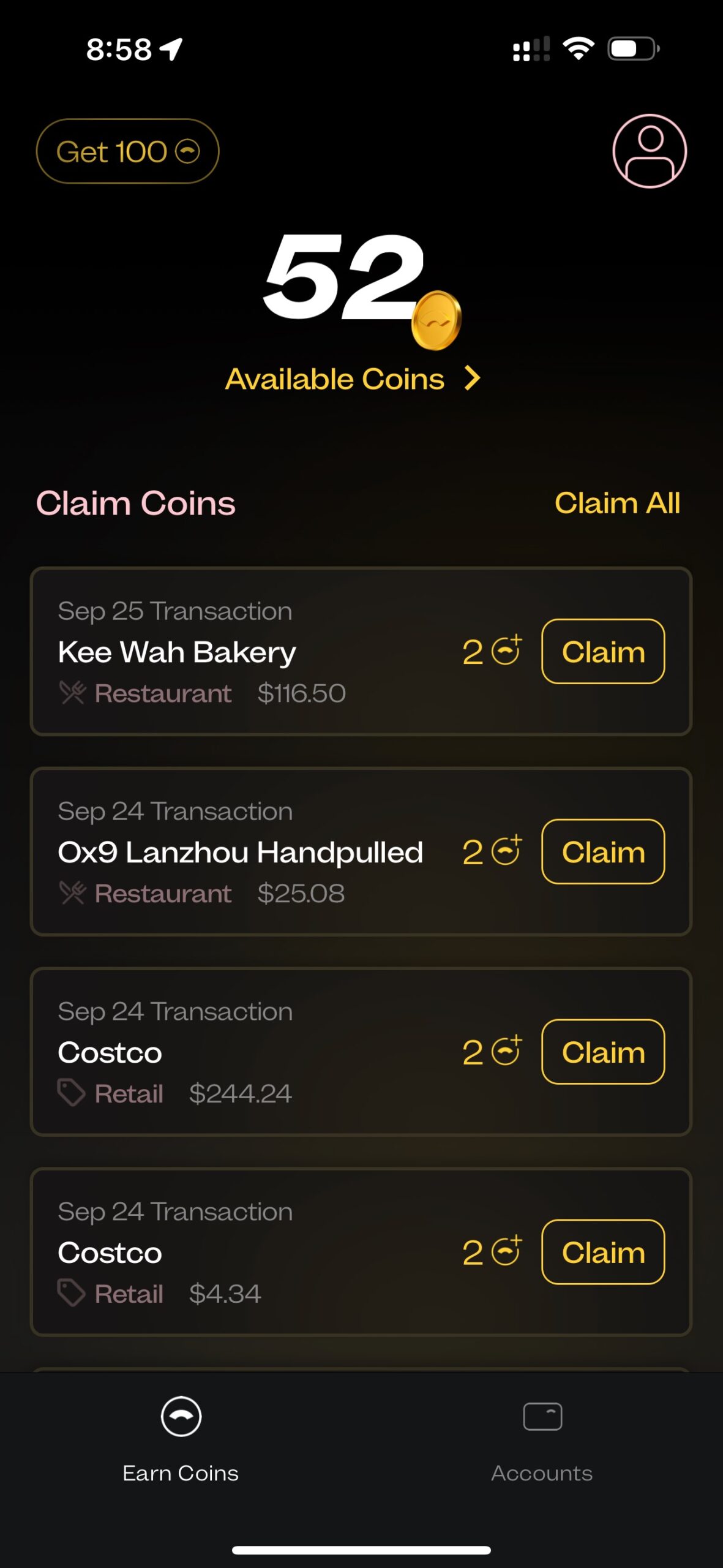Tap the Earn Coins tab icon
The image size is (723, 1568).
(x=181, y=1416)
